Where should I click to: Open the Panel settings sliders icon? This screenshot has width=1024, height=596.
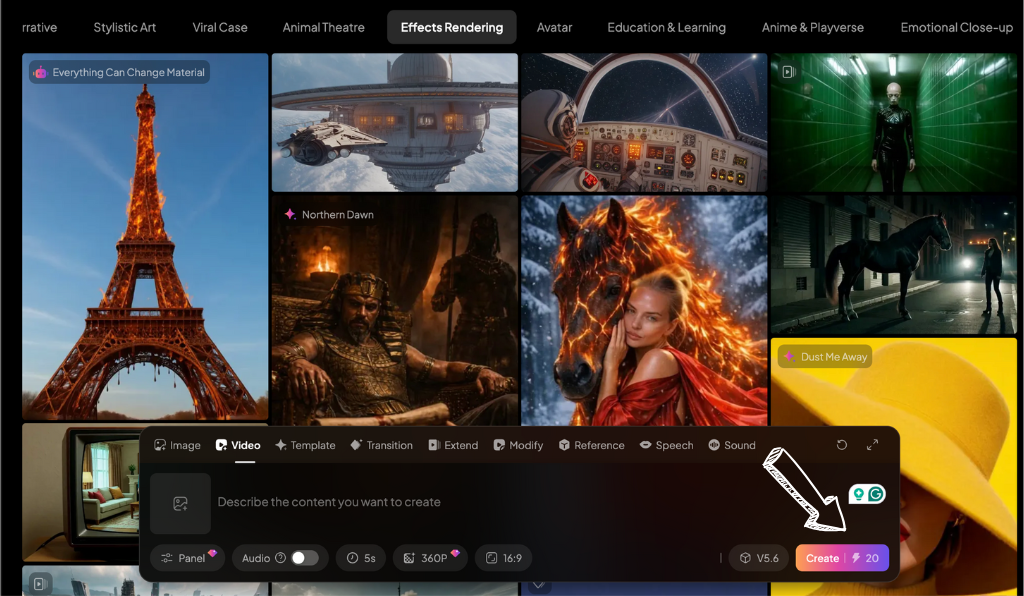tap(167, 558)
